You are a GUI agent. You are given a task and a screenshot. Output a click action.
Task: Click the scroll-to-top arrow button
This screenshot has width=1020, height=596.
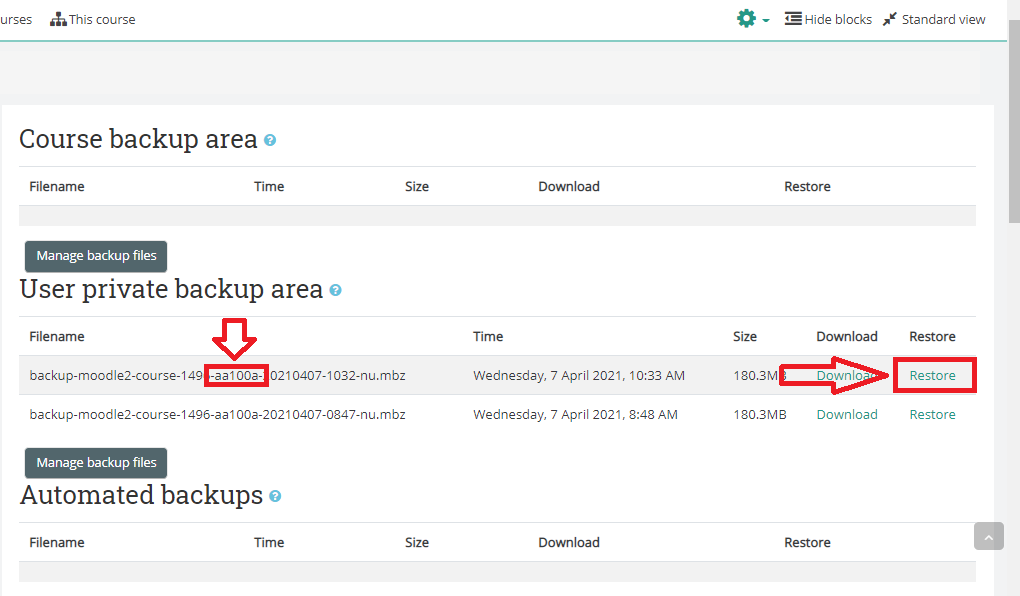coord(989,537)
